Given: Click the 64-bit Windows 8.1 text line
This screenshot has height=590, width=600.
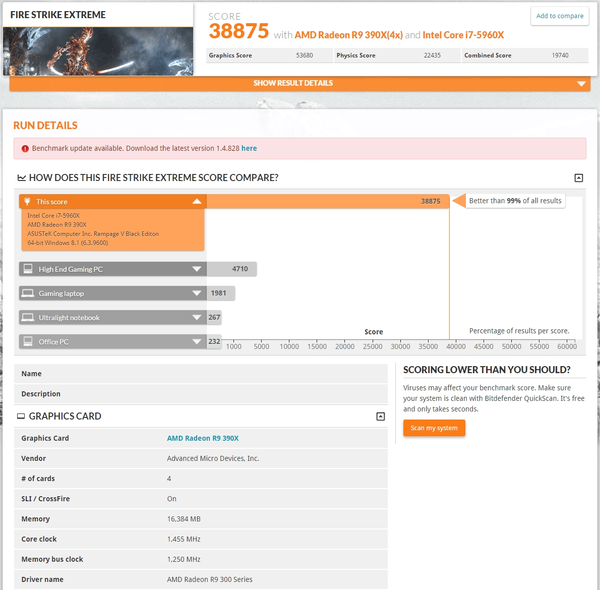Looking at the screenshot, I should tap(68, 243).
